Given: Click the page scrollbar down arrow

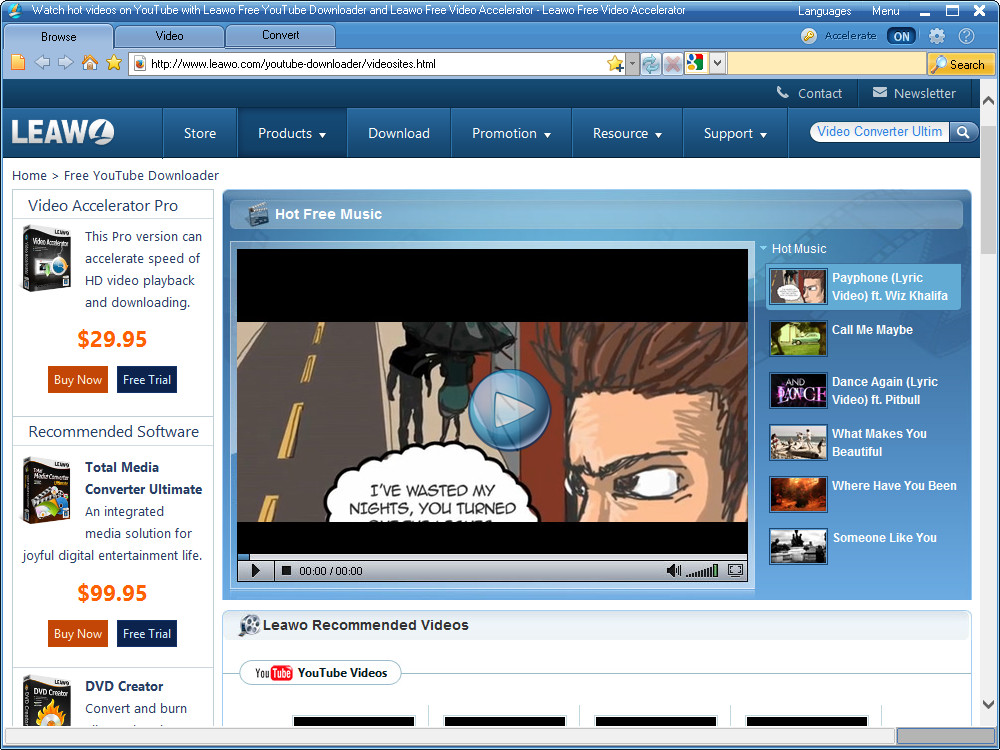Looking at the screenshot, I should (x=988, y=705).
